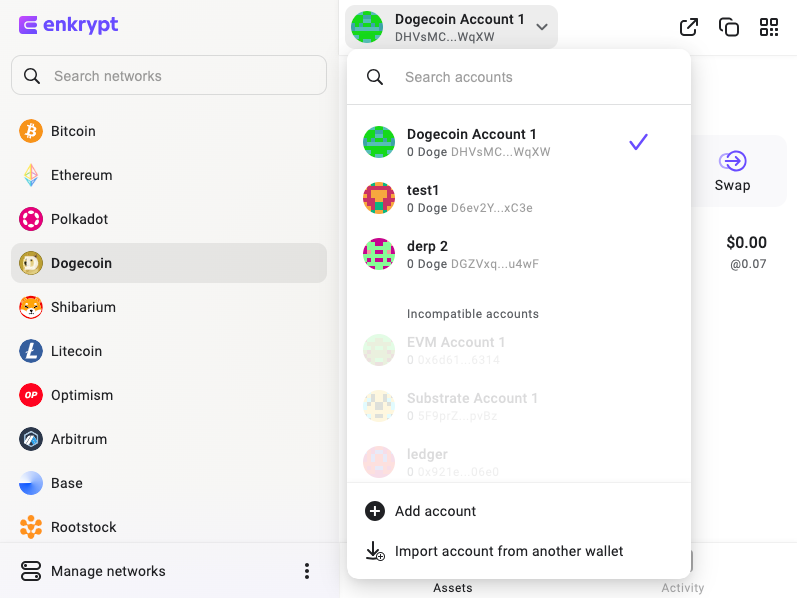Click the Dogecoin network icon
The image size is (797, 598).
coord(31,263)
